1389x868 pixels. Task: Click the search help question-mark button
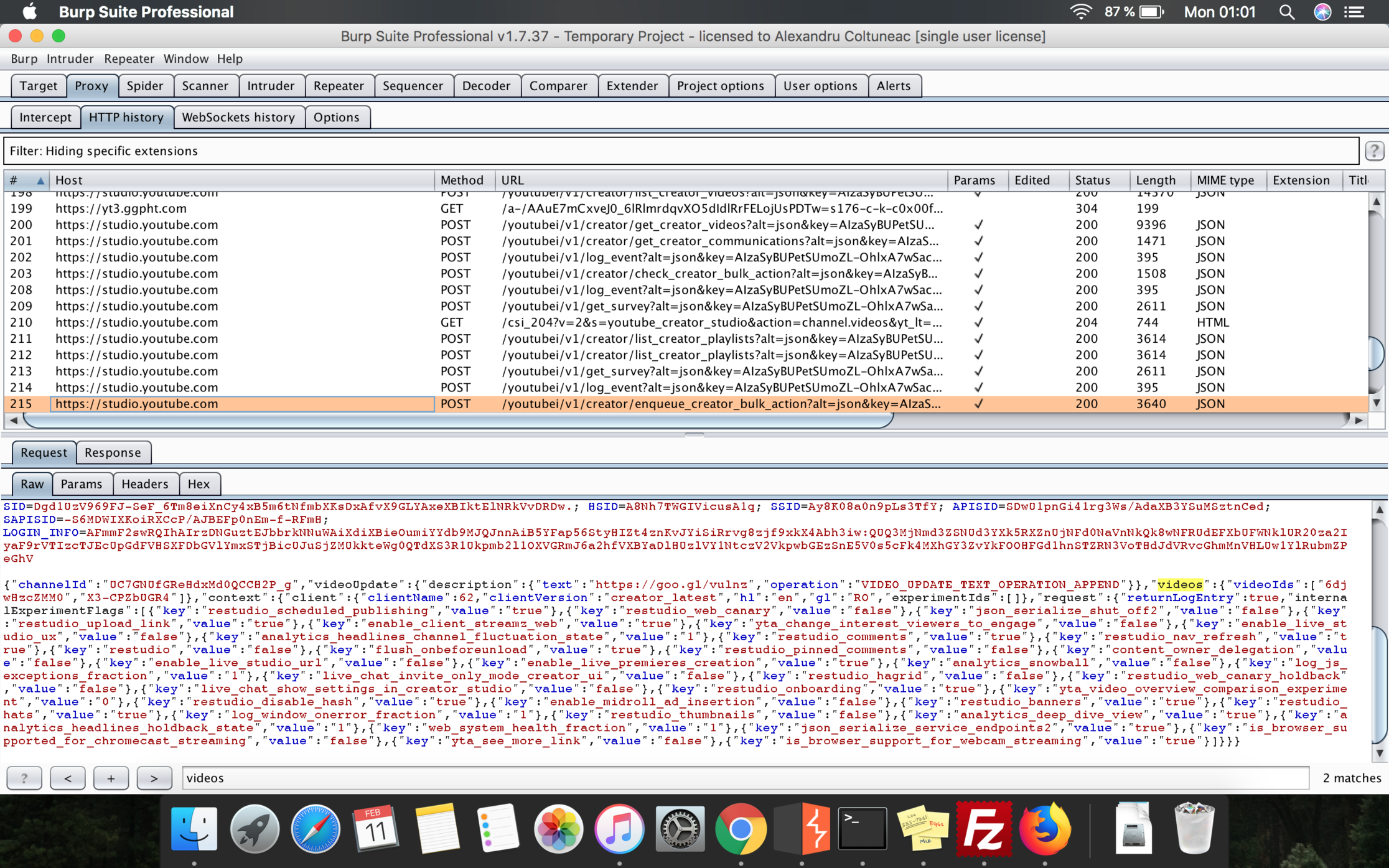click(x=24, y=778)
